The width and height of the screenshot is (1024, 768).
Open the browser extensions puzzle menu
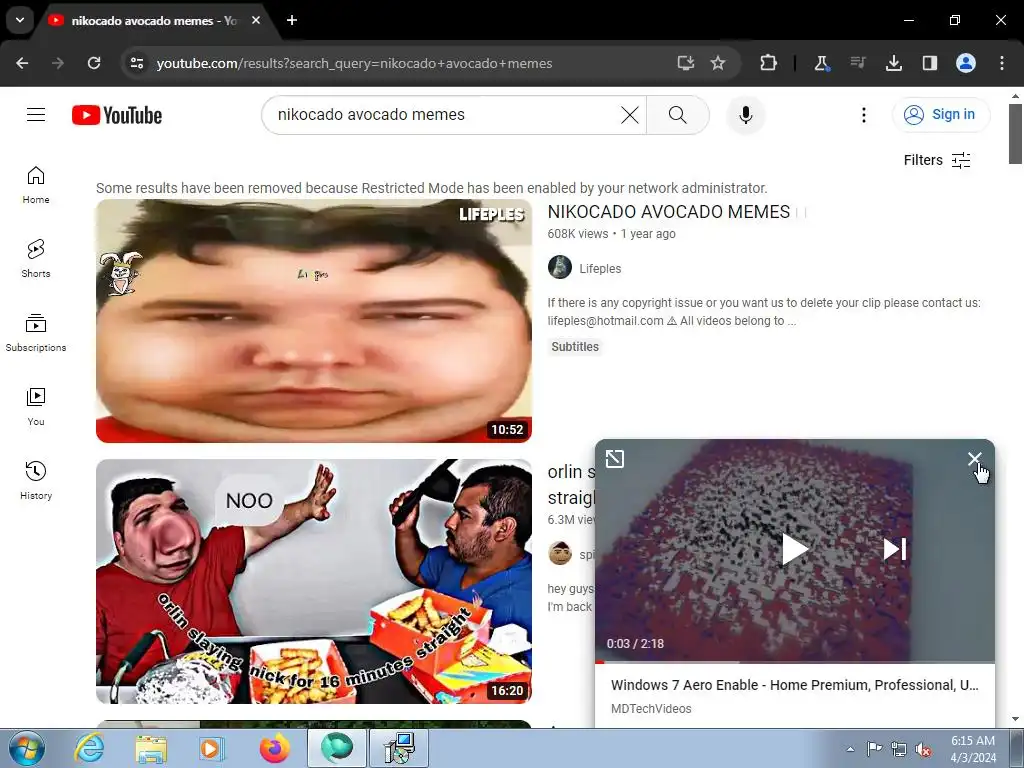(x=769, y=63)
